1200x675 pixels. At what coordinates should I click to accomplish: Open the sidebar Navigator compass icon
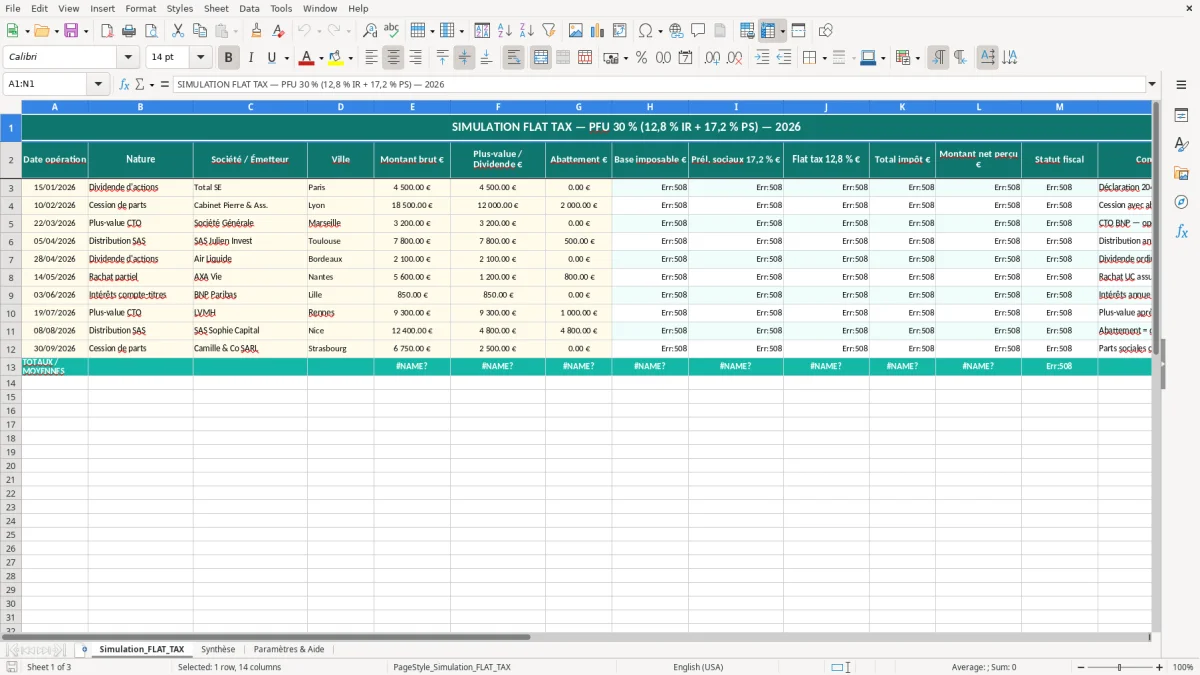1181,202
